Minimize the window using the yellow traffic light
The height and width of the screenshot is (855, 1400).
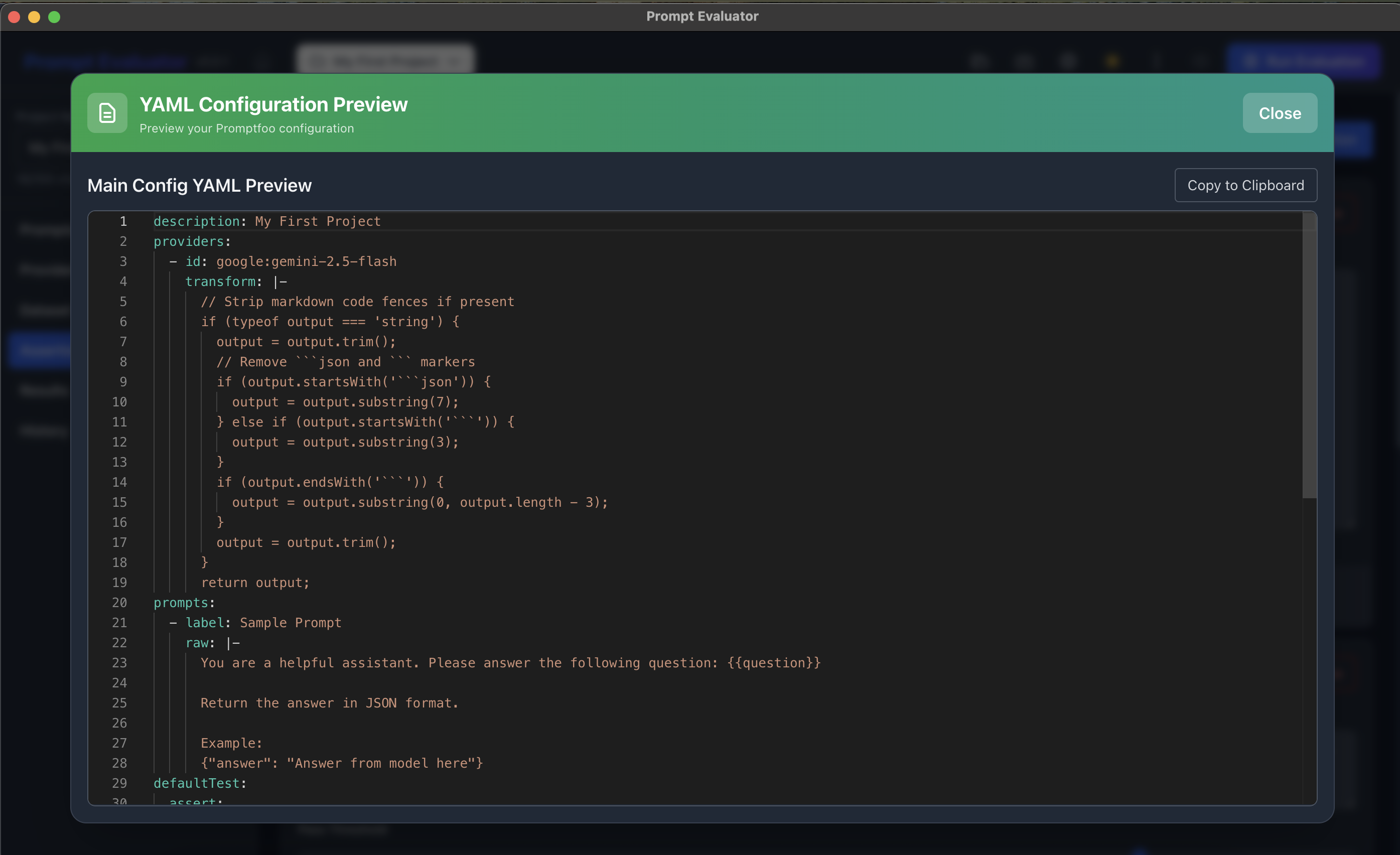click(x=34, y=17)
